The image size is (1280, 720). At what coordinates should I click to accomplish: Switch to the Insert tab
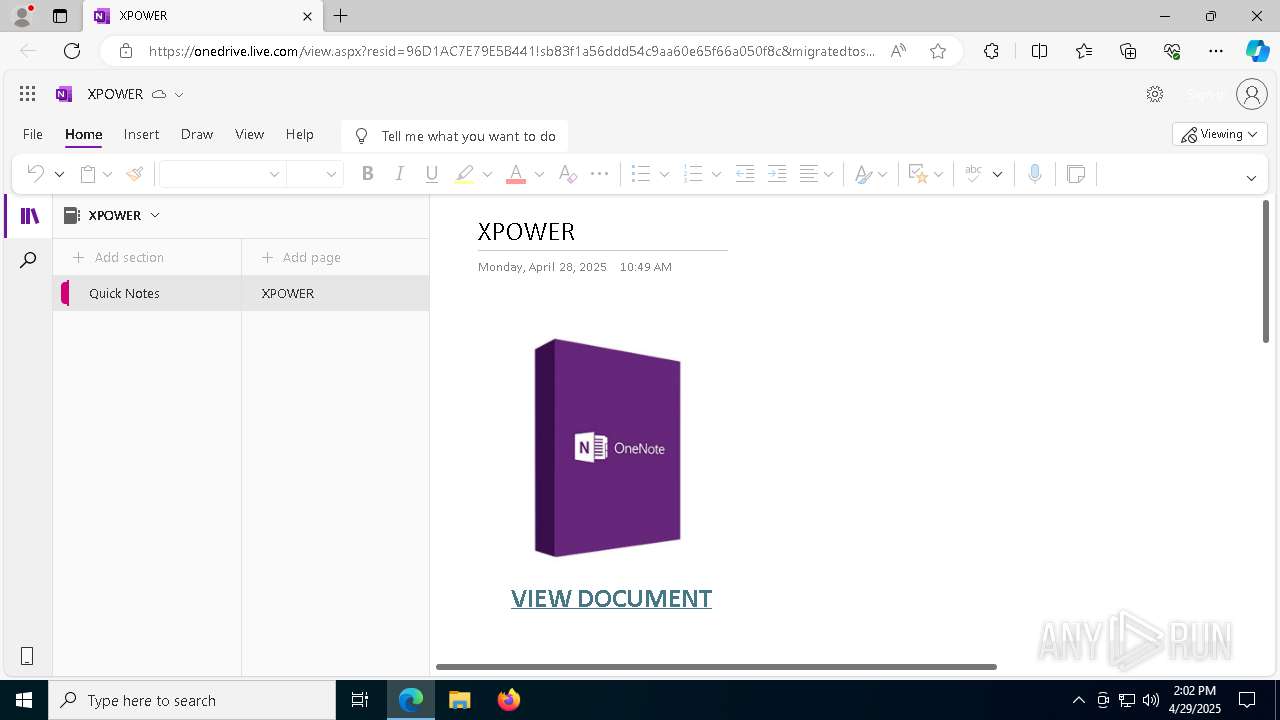tap(141, 134)
